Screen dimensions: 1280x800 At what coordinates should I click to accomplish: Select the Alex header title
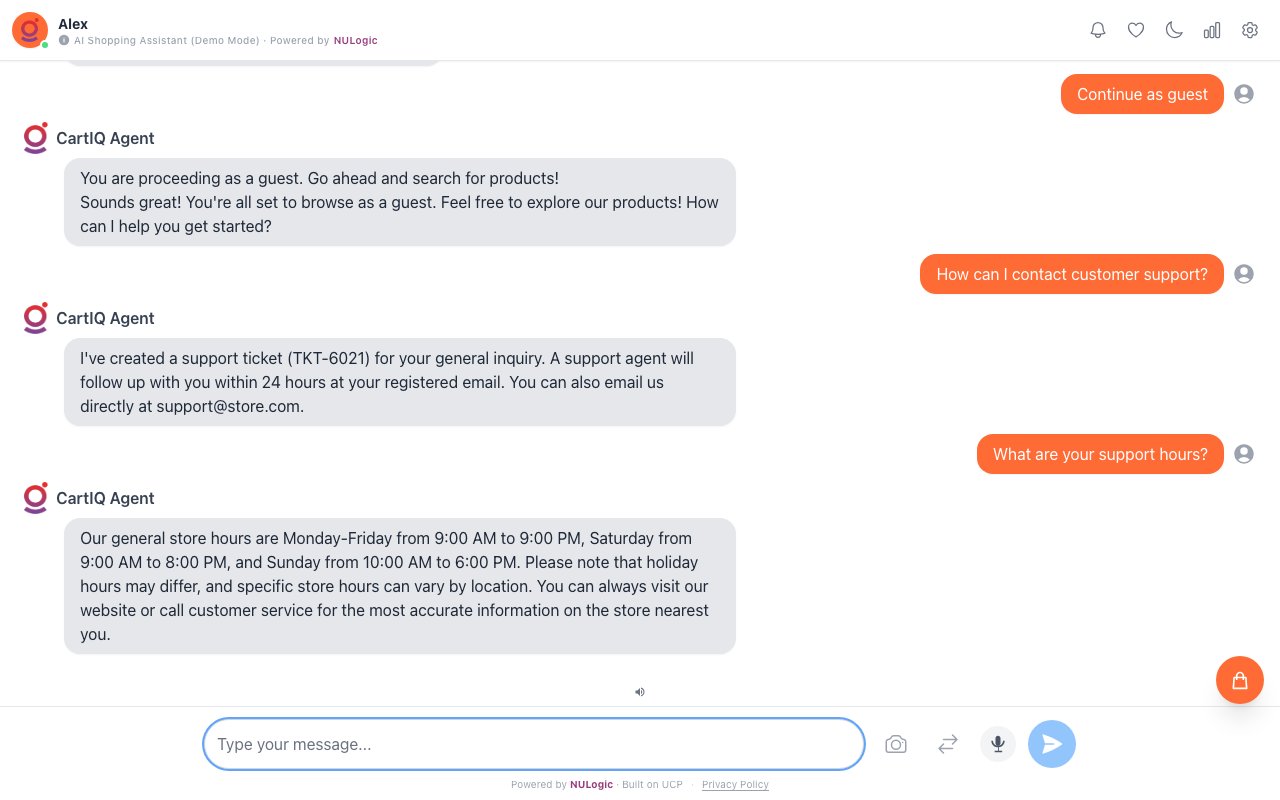click(x=72, y=24)
